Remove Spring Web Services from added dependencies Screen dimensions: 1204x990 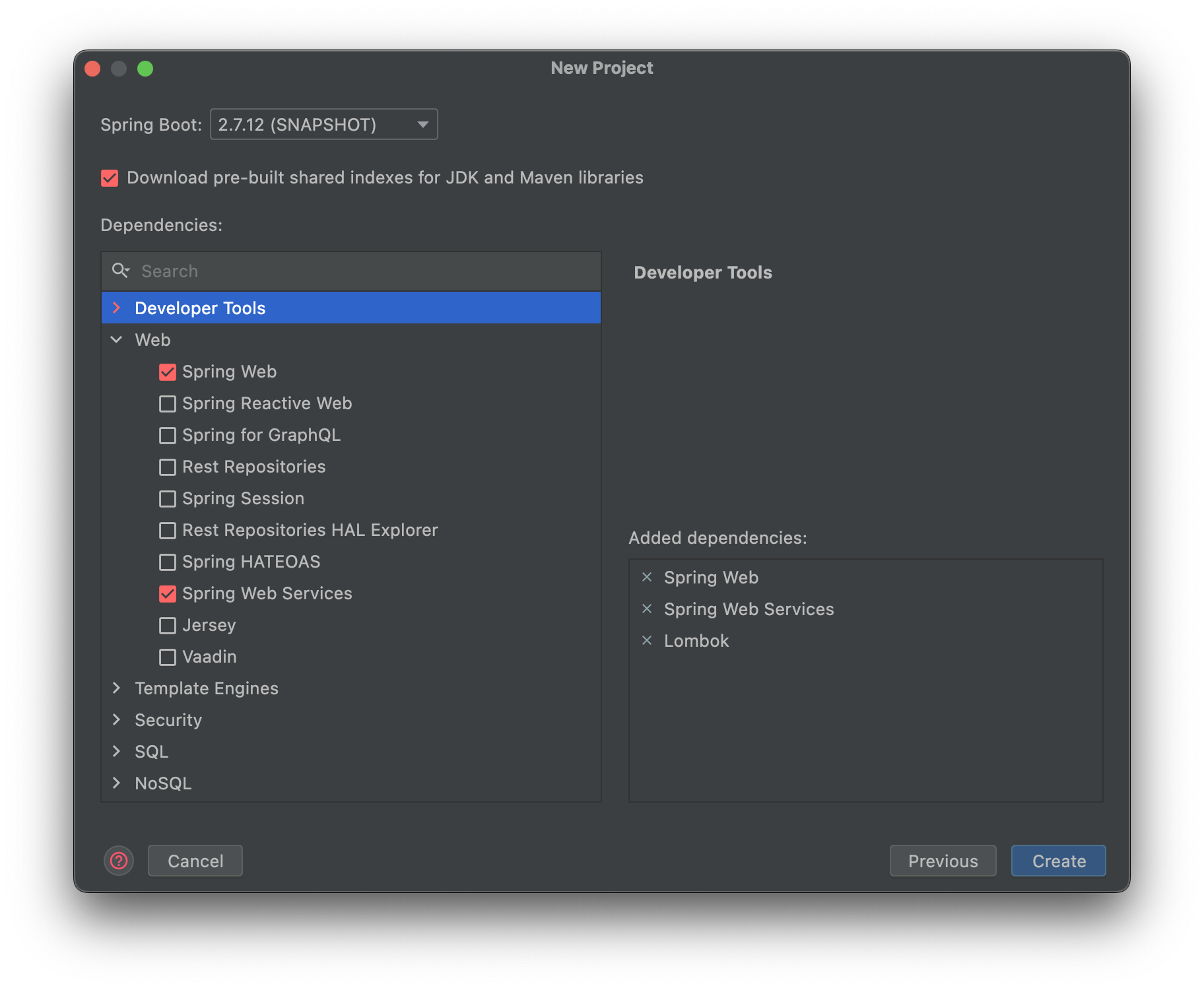647,609
